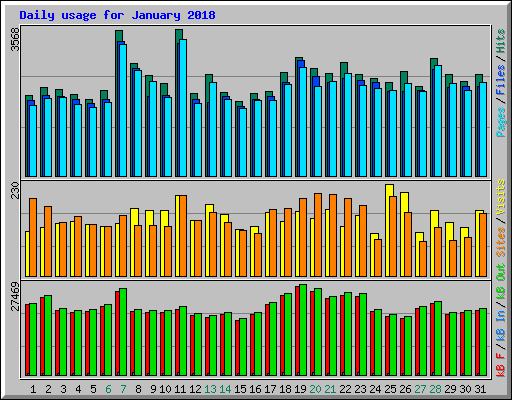Click day label 9 on x-axis

(153, 389)
